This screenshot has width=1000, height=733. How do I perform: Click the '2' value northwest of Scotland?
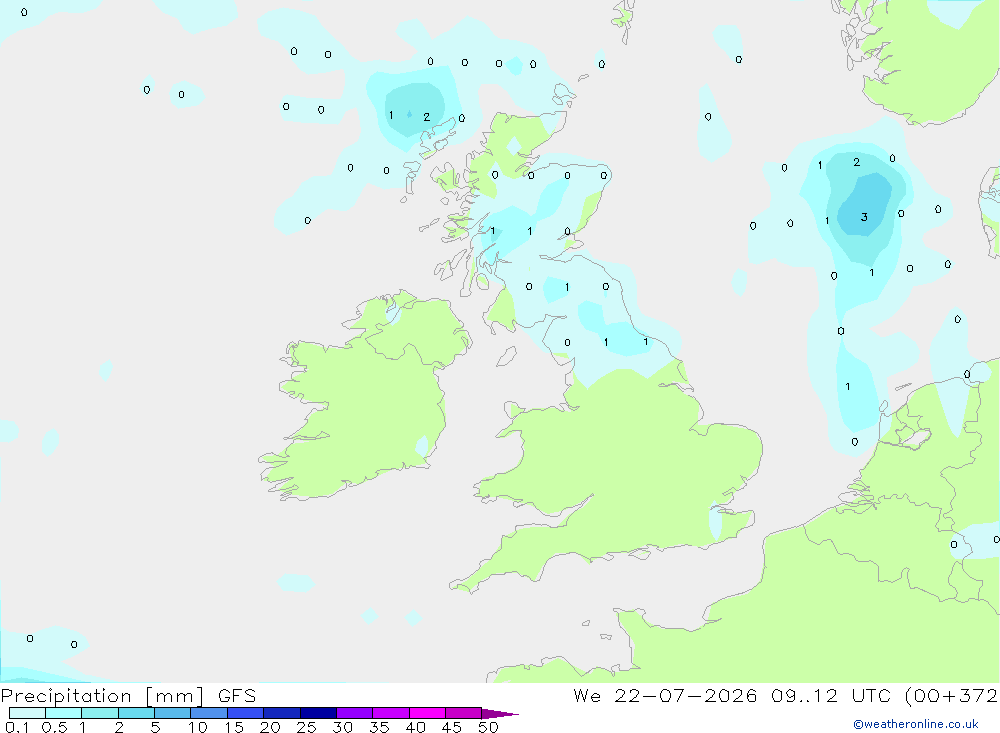pos(427,117)
